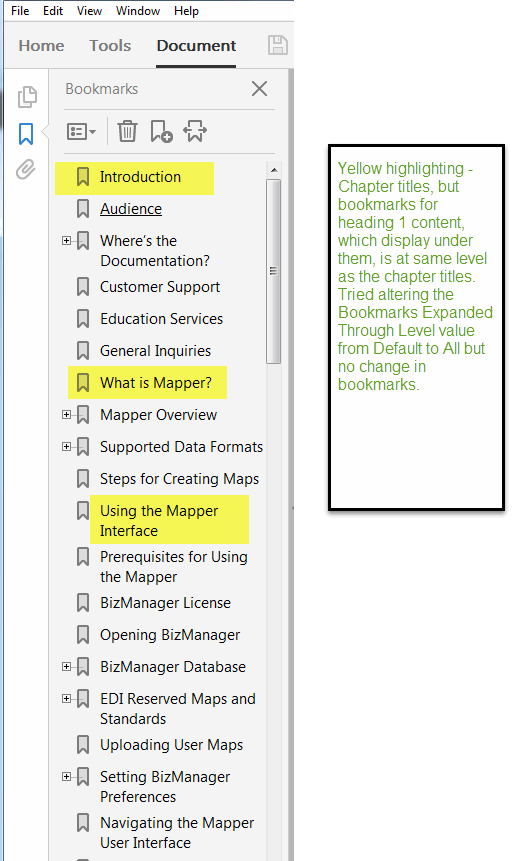The width and height of the screenshot is (516, 861).
Task: Click bookmark icon beside Customer Support
Action: [x=83, y=287]
